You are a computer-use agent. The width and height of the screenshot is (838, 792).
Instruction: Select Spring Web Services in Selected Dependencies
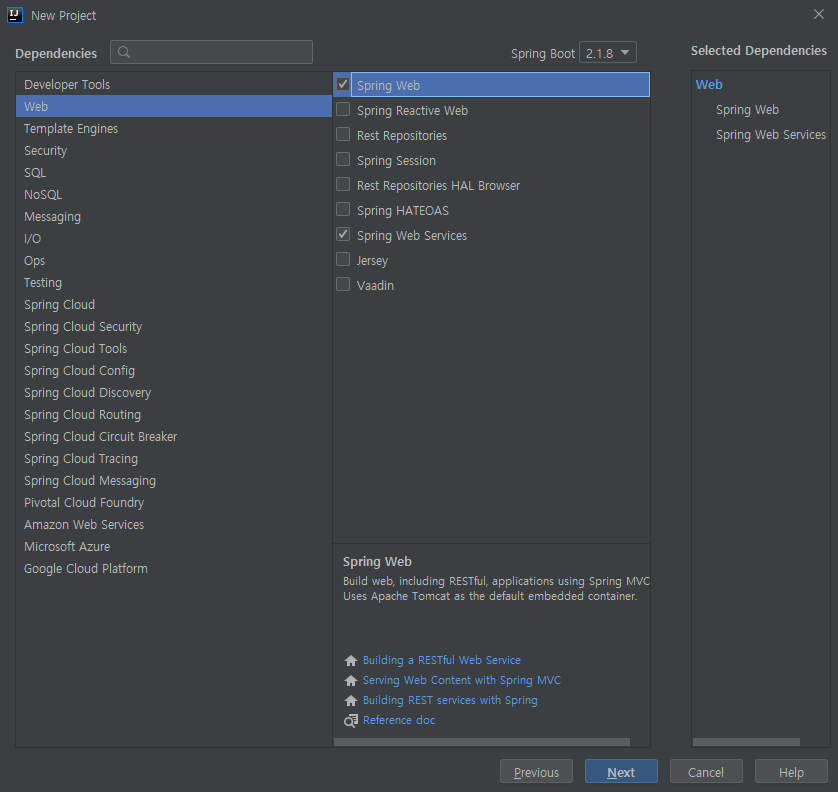click(x=771, y=135)
